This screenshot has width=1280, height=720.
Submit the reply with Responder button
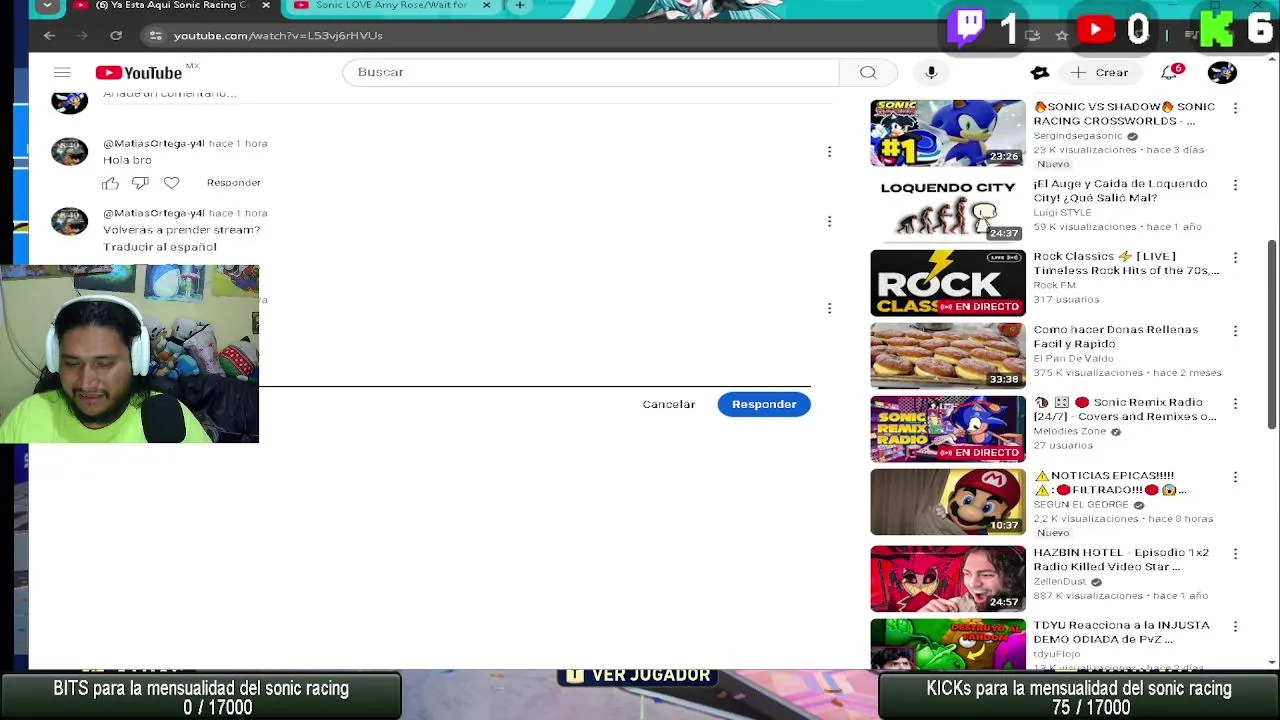(x=764, y=404)
